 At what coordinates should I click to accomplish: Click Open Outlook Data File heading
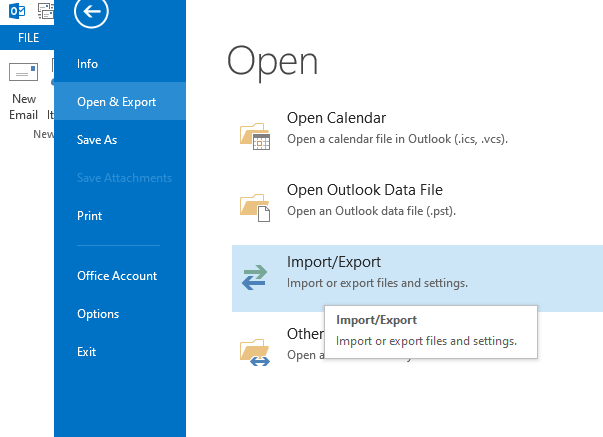[365, 190]
